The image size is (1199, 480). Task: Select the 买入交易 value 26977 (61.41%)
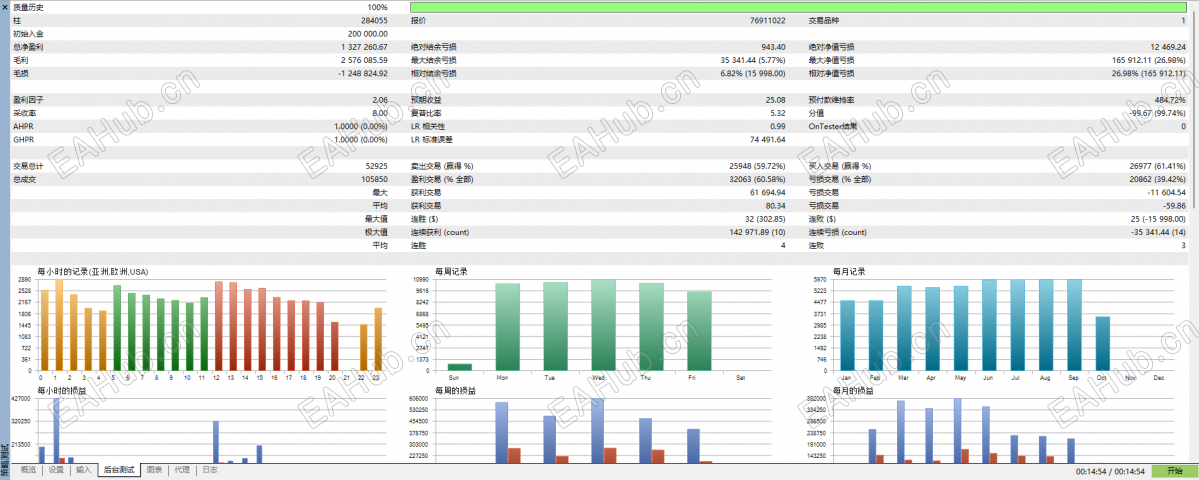point(1157,166)
